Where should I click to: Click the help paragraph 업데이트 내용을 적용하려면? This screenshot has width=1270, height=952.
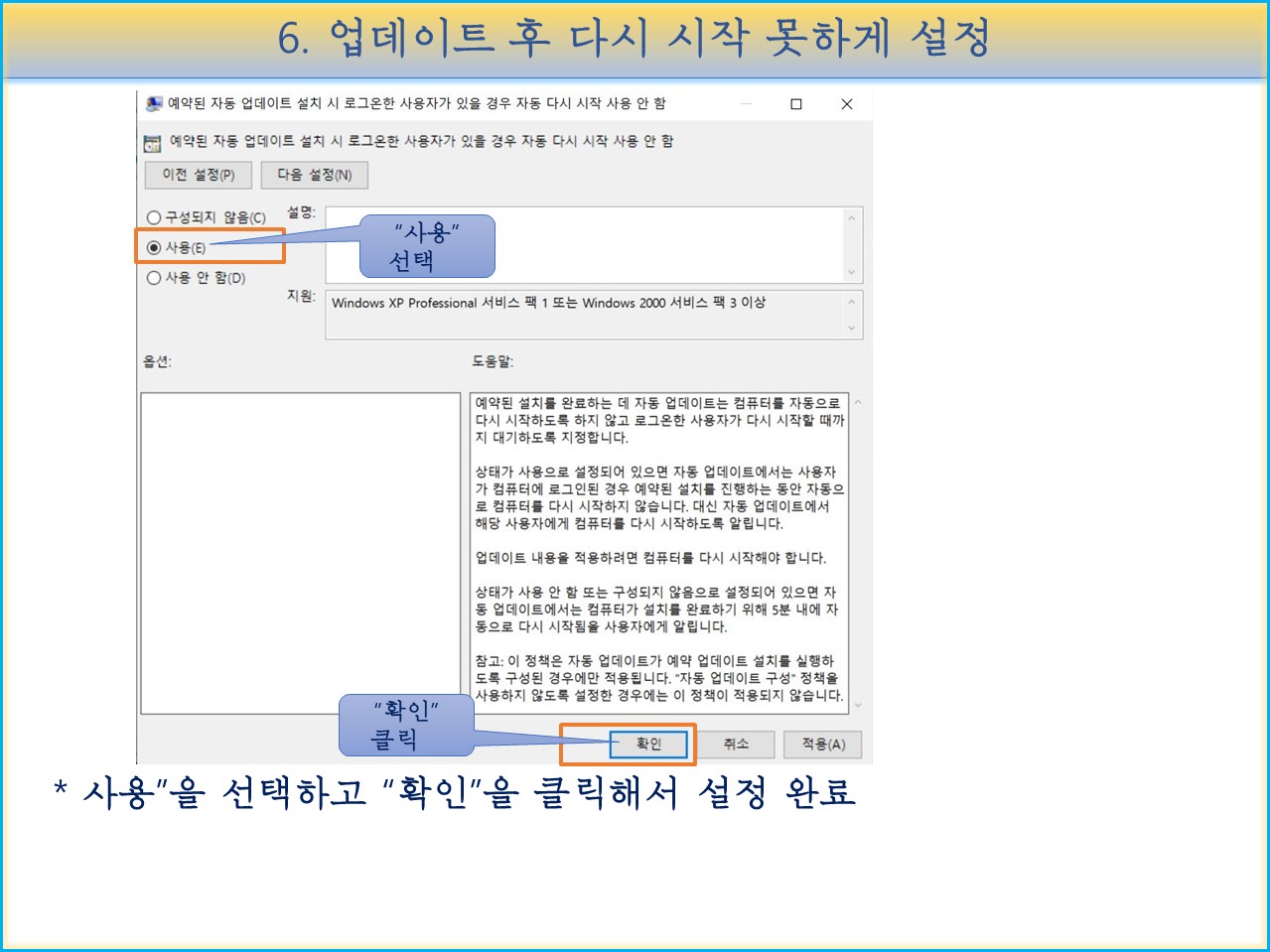tap(650, 558)
